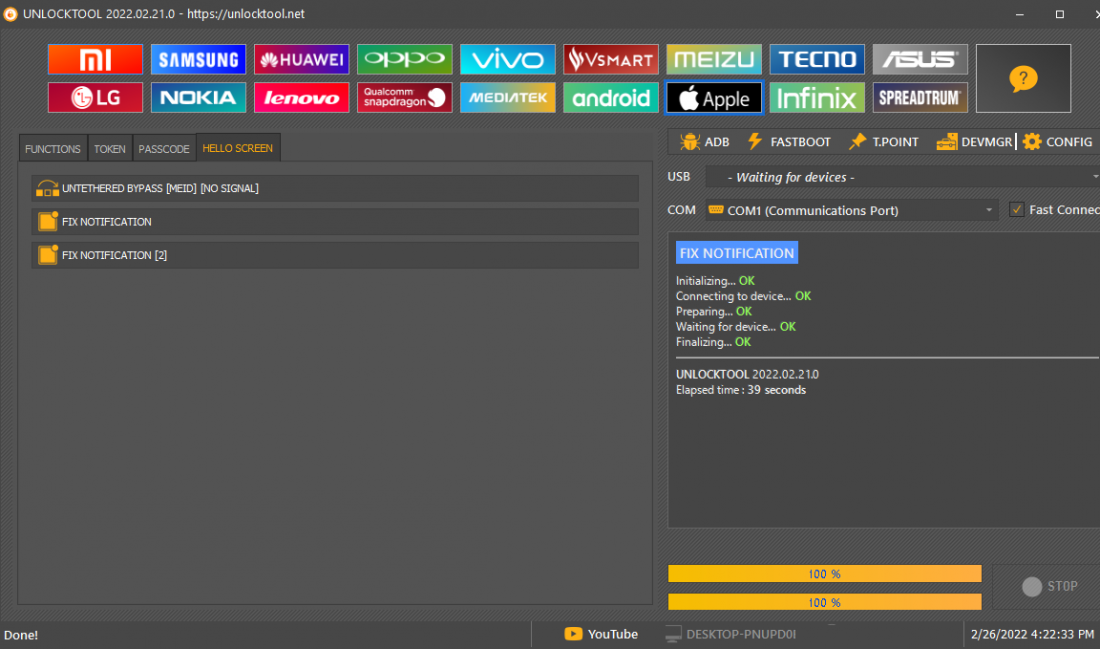Screen dimensions: 1100x649
Task: Select the HELLO SCREEN tab
Action: pos(238,148)
